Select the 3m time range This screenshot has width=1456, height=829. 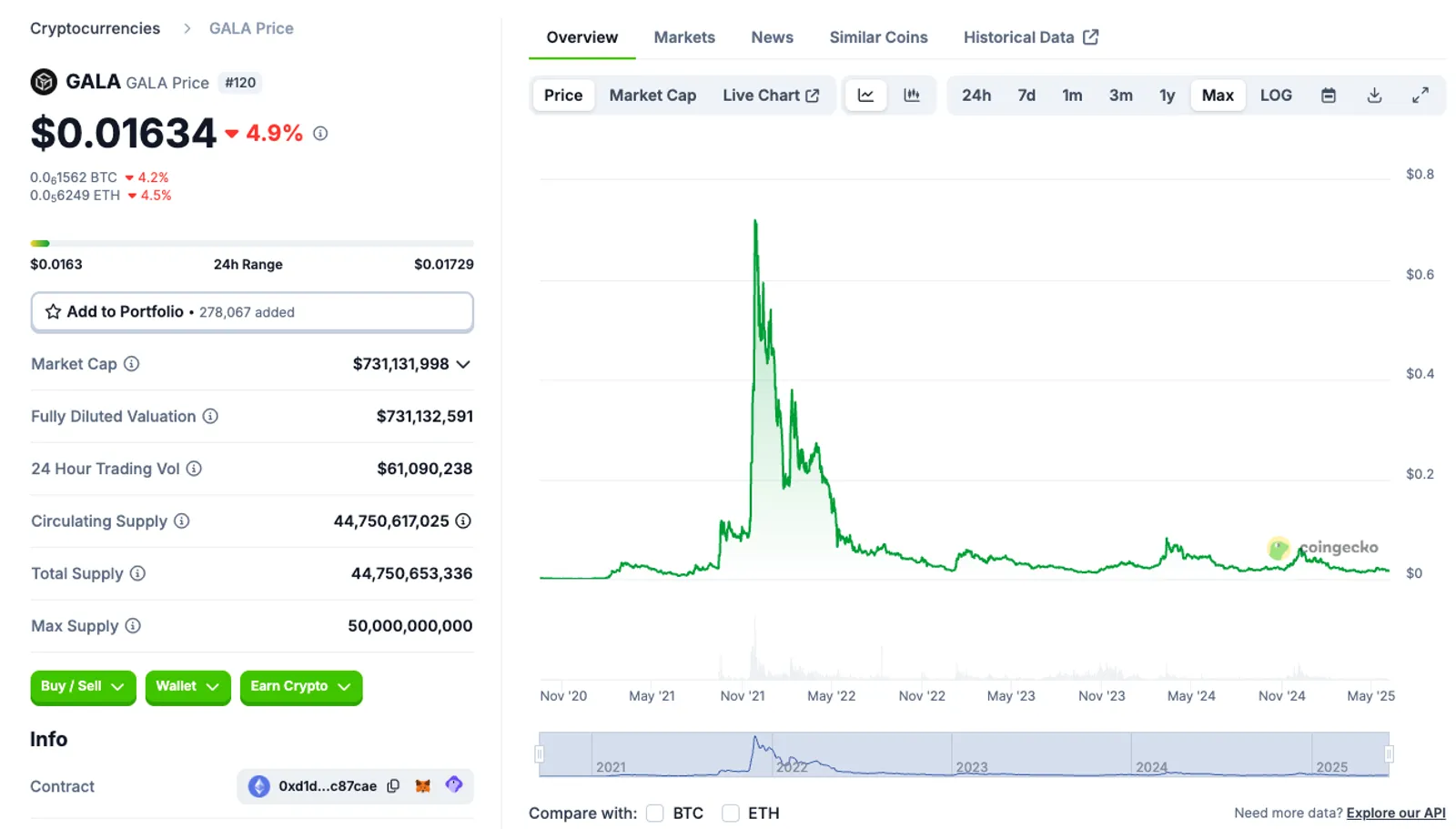tap(1121, 96)
